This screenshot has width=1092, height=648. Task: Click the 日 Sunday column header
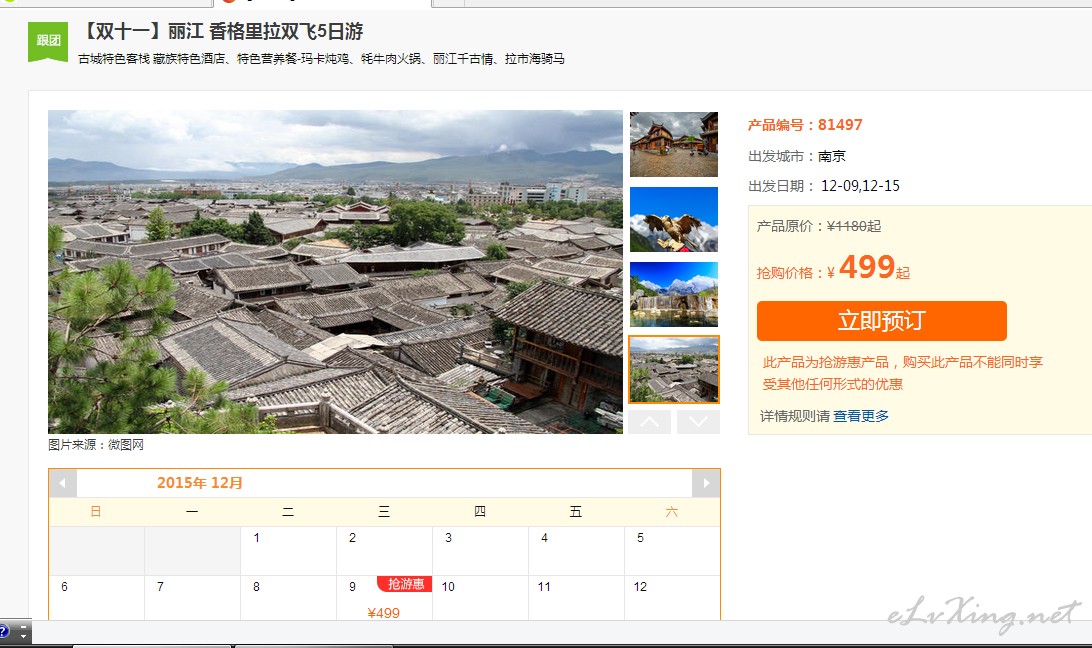(x=96, y=512)
